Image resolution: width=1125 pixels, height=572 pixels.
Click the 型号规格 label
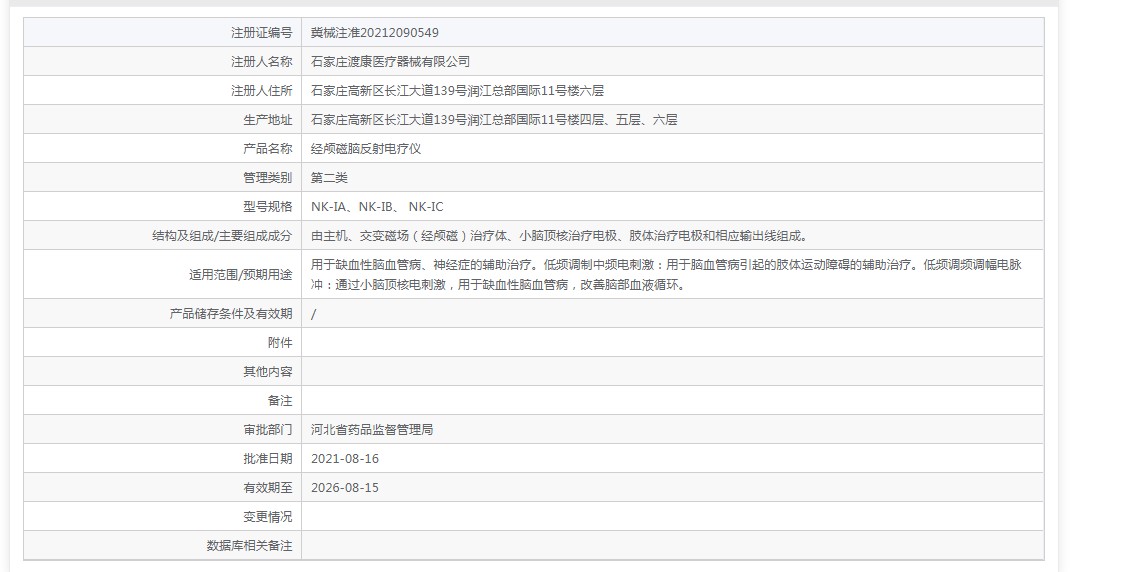(x=268, y=207)
